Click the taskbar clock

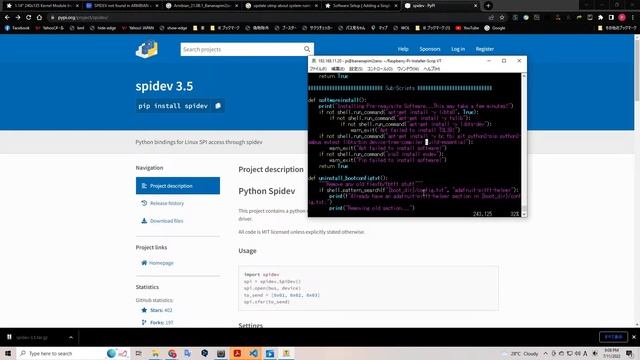[611, 353]
